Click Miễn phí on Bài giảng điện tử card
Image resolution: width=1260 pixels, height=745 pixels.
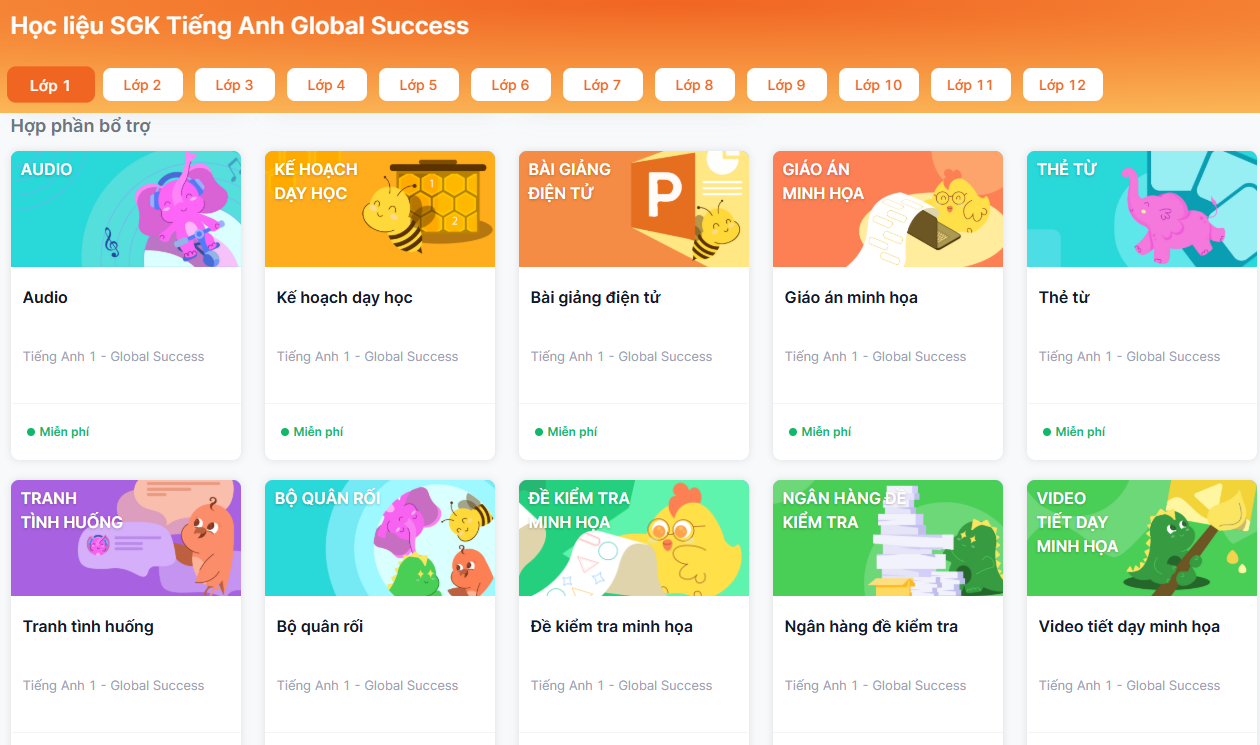tap(572, 432)
